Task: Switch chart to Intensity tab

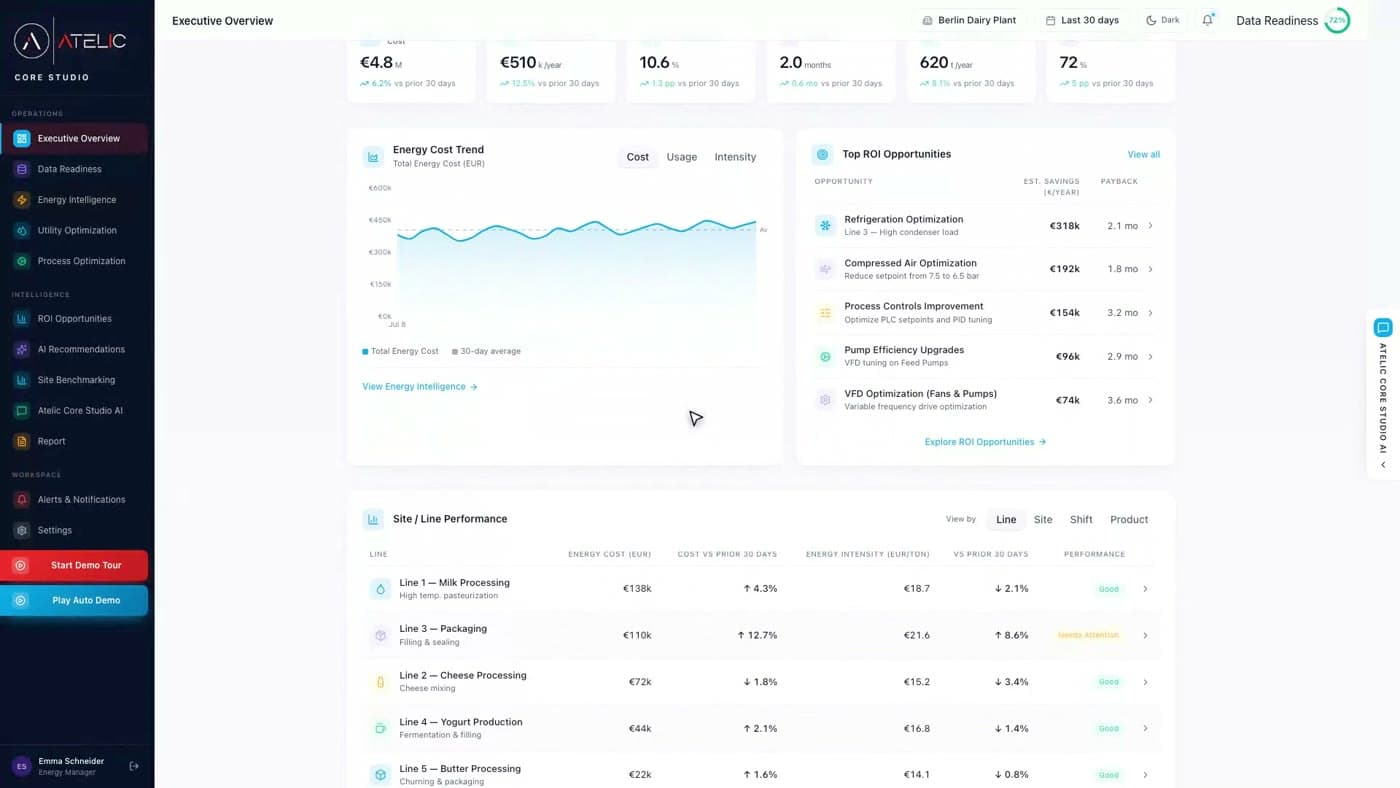Action: tap(735, 157)
